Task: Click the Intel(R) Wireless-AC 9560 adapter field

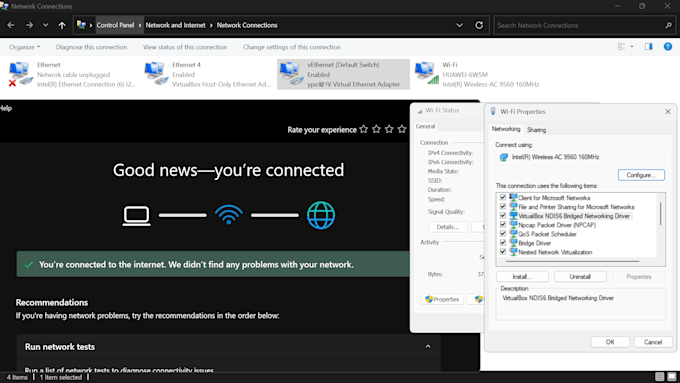Action: tap(580, 157)
